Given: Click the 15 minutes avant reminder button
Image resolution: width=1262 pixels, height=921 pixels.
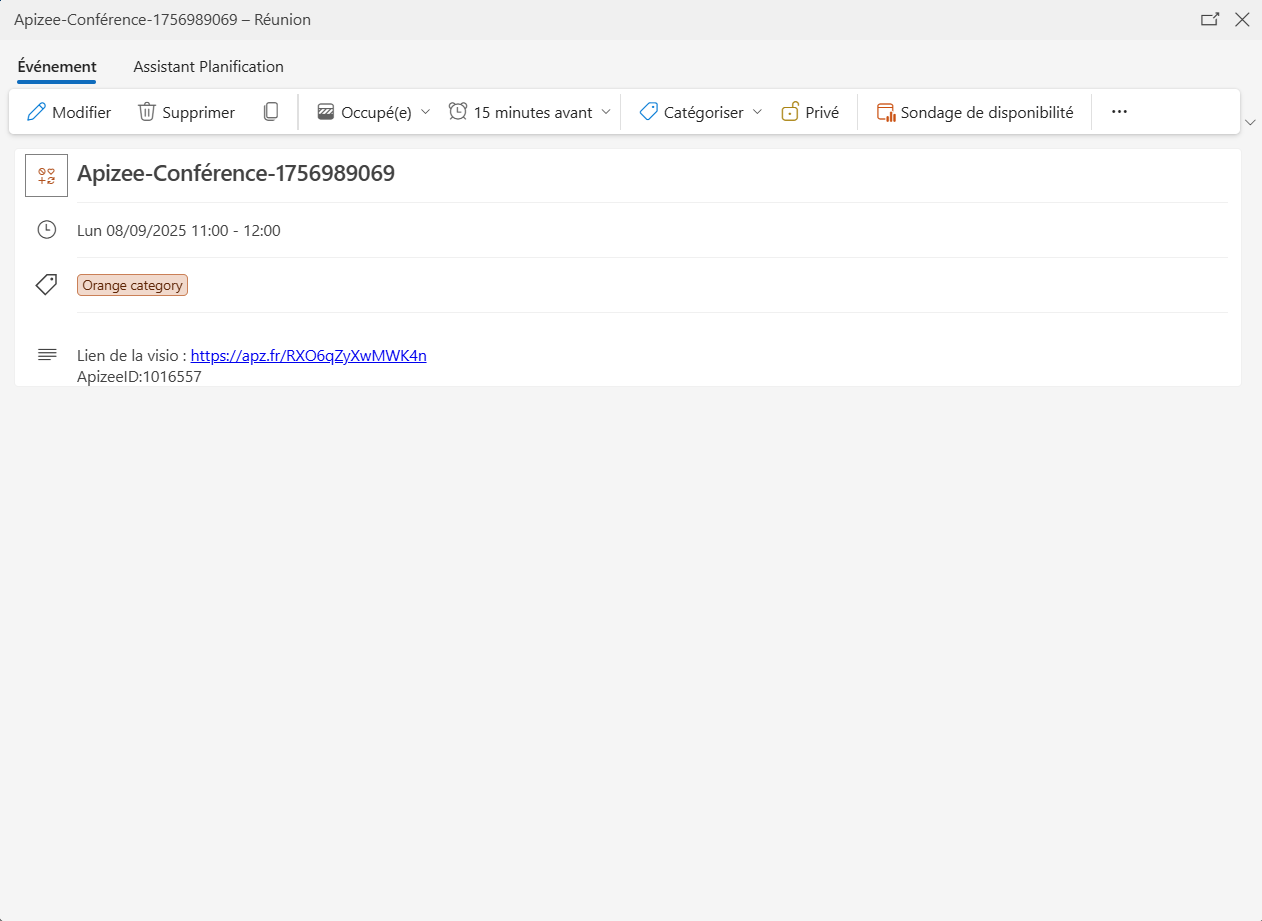Looking at the screenshot, I should pos(520,112).
